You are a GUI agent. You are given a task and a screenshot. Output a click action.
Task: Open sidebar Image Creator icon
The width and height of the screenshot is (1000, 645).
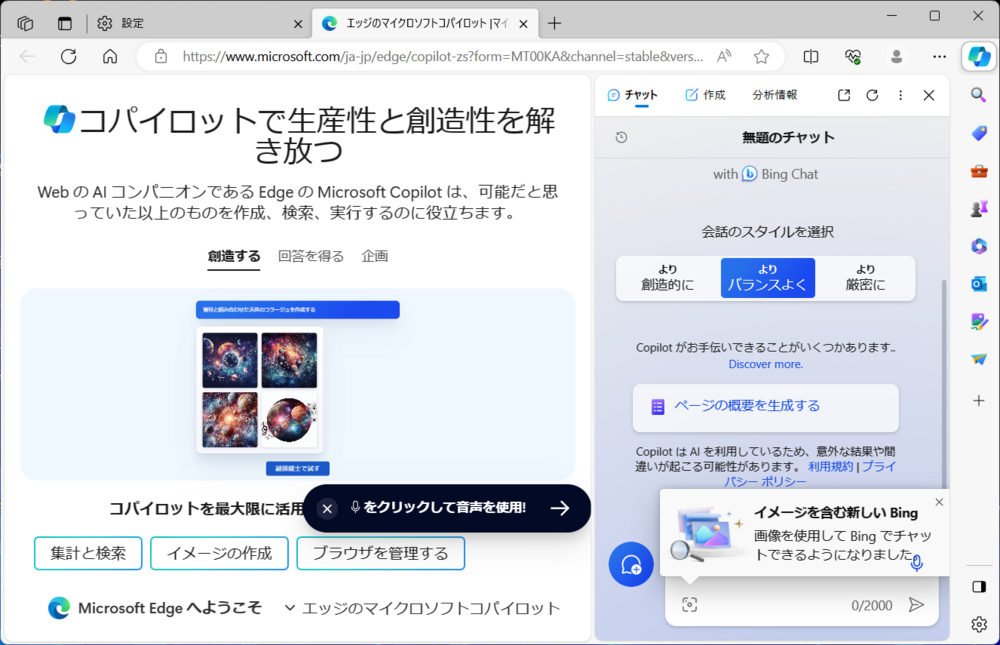(x=979, y=322)
